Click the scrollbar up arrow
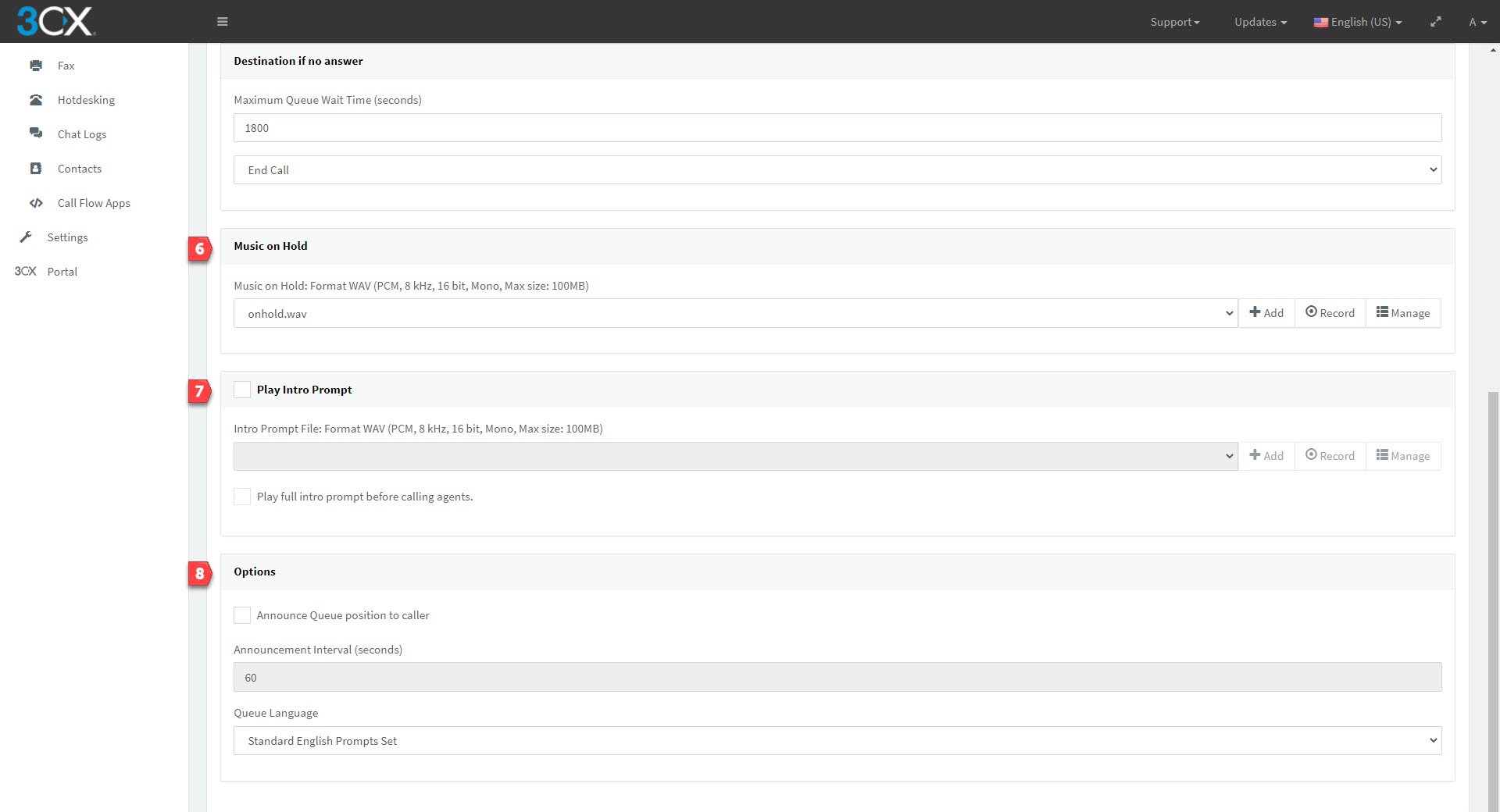Viewport: 1500px width, 812px height. (x=1493, y=51)
